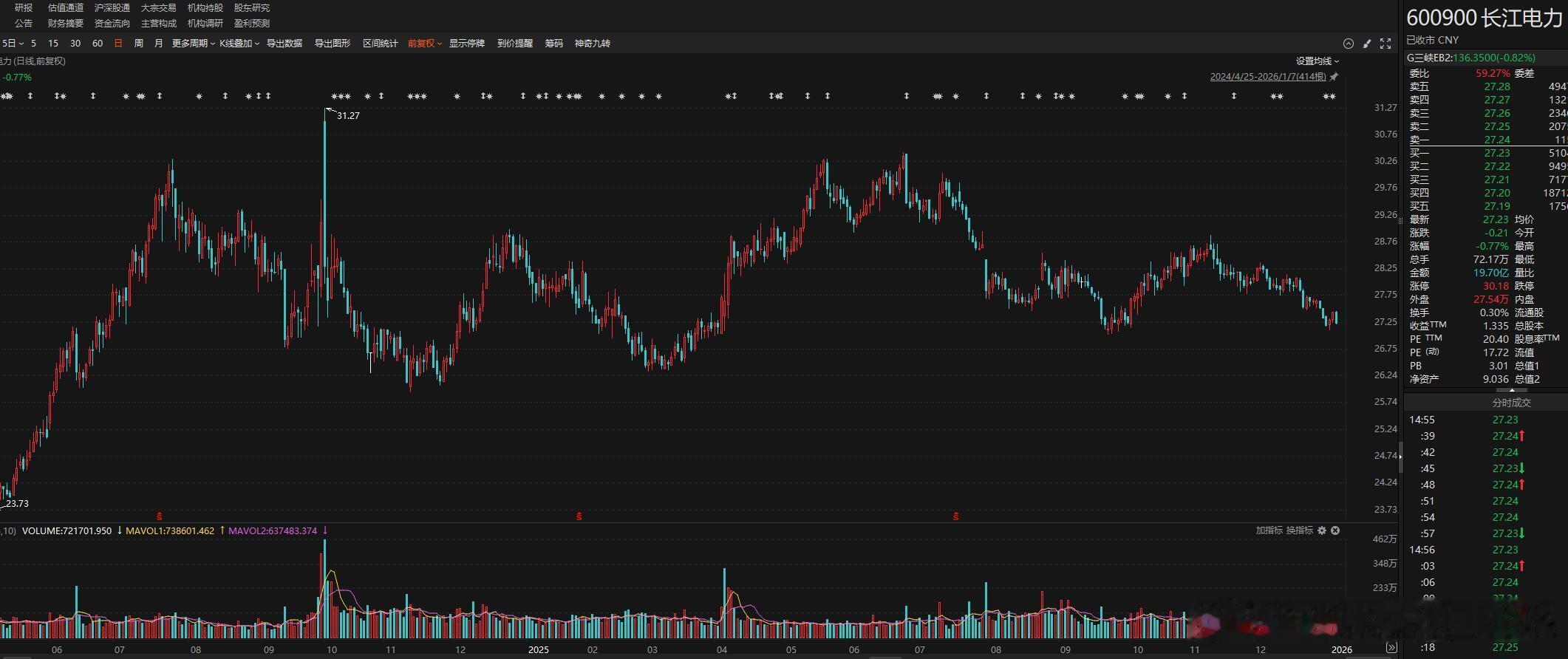The height and width of the screenshot is (659, 1568).
Task: Expand the K线叠加 dropdown
Action: (239, 44)
